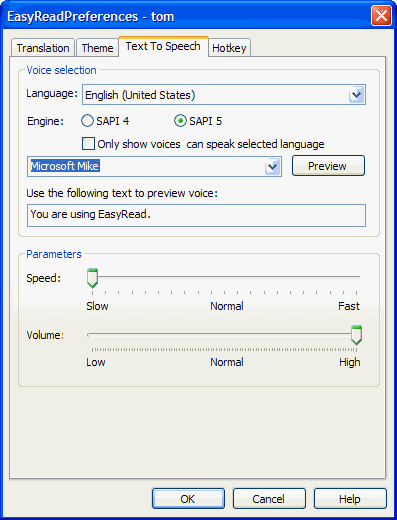397x520 pixels.
Task: Click the Cancel button
Action: pyautogui.click(x=269, y=499)
